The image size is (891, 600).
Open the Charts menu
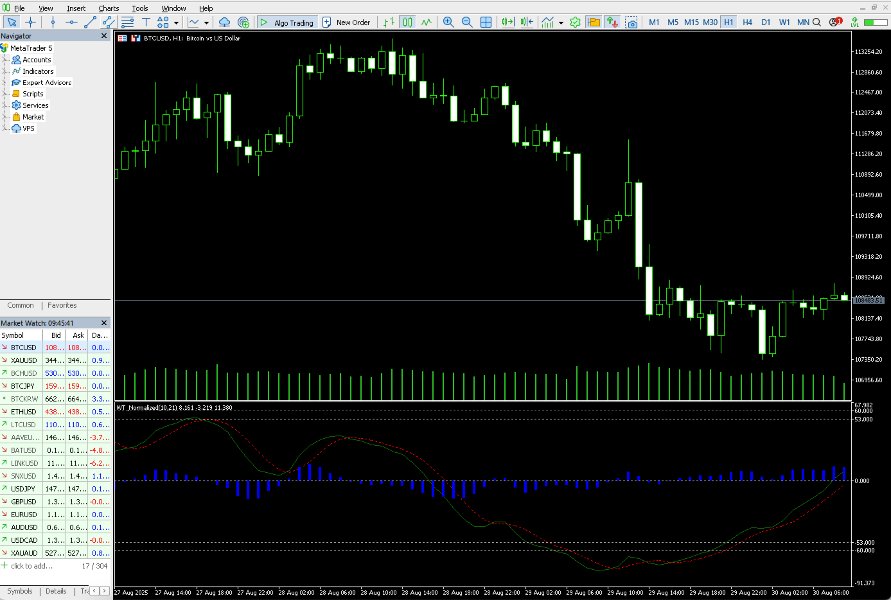point(109,8)
